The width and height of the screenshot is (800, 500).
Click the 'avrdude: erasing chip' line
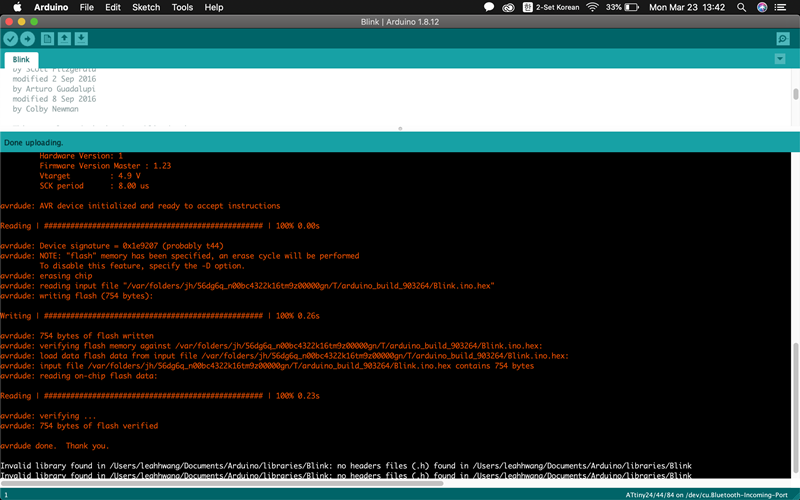[x=46, y=276]
